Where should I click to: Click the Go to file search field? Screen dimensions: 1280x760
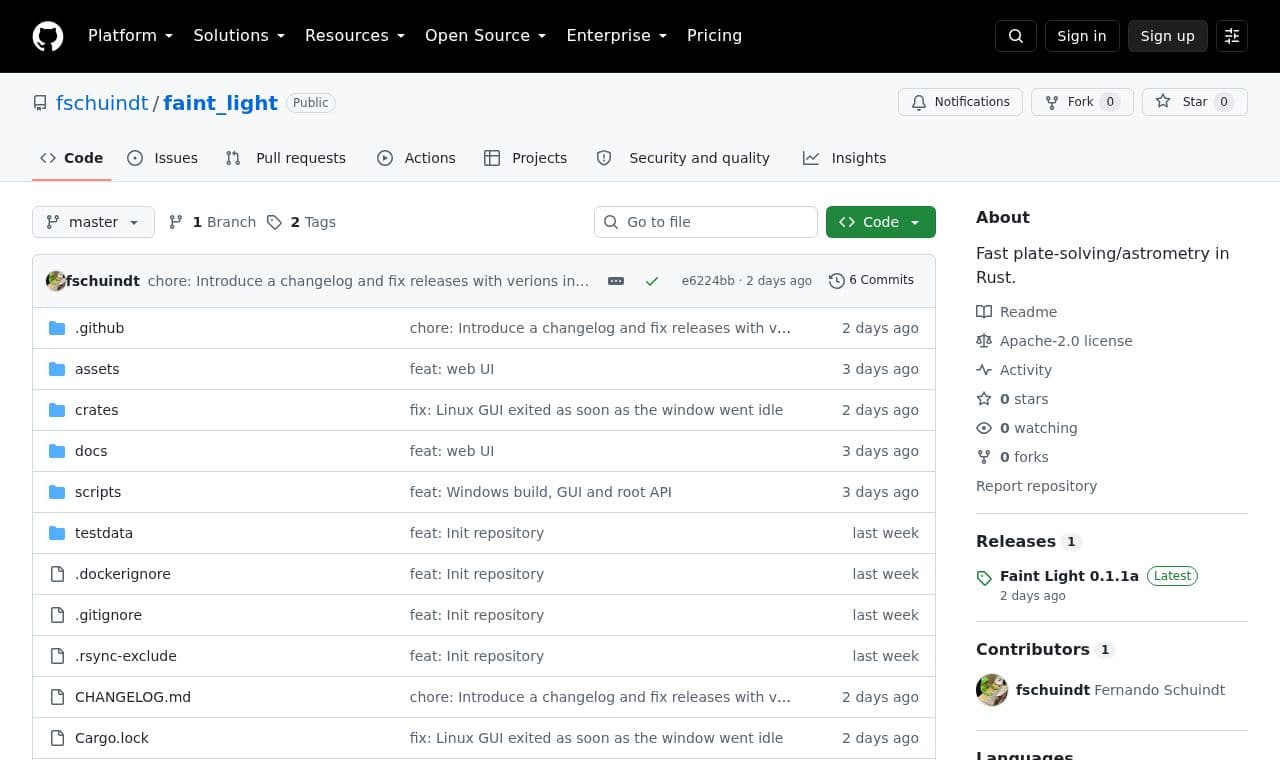coord(706,222)
